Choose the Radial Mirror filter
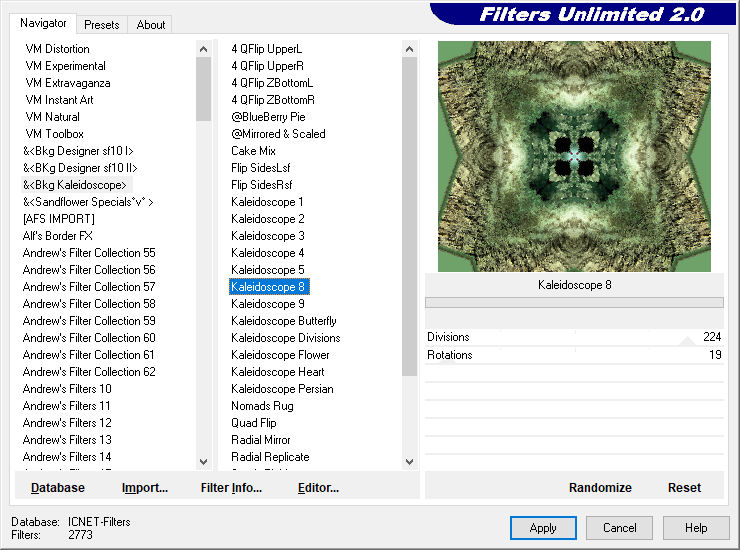This screenshot has width=740, height=550. click(261, 440)
